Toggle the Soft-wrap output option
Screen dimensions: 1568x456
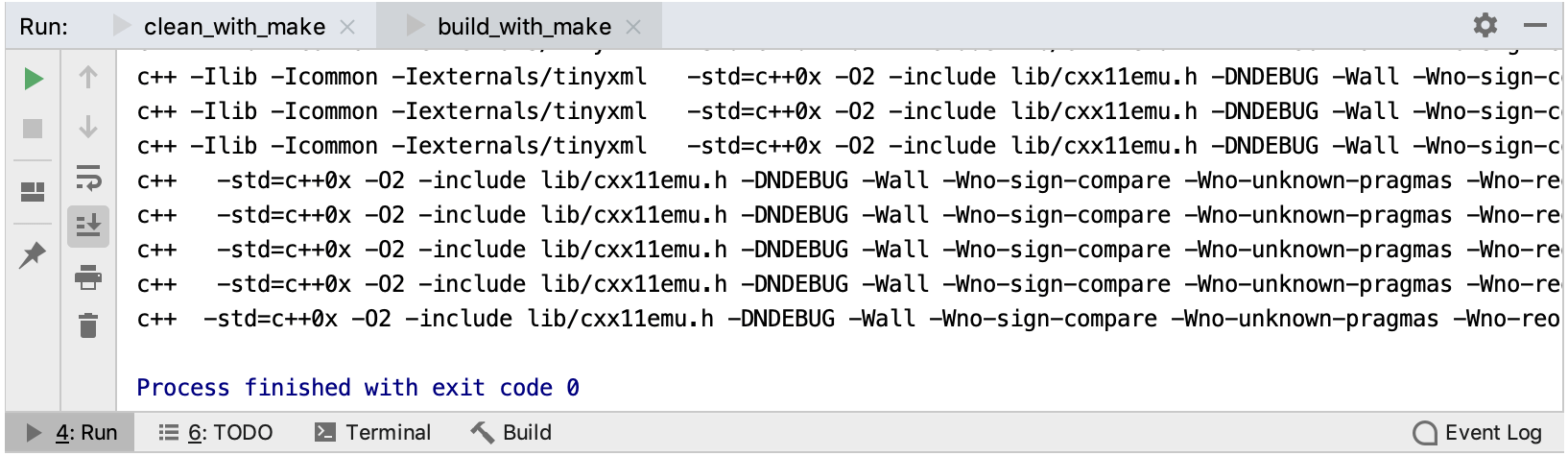click(88, 178)
